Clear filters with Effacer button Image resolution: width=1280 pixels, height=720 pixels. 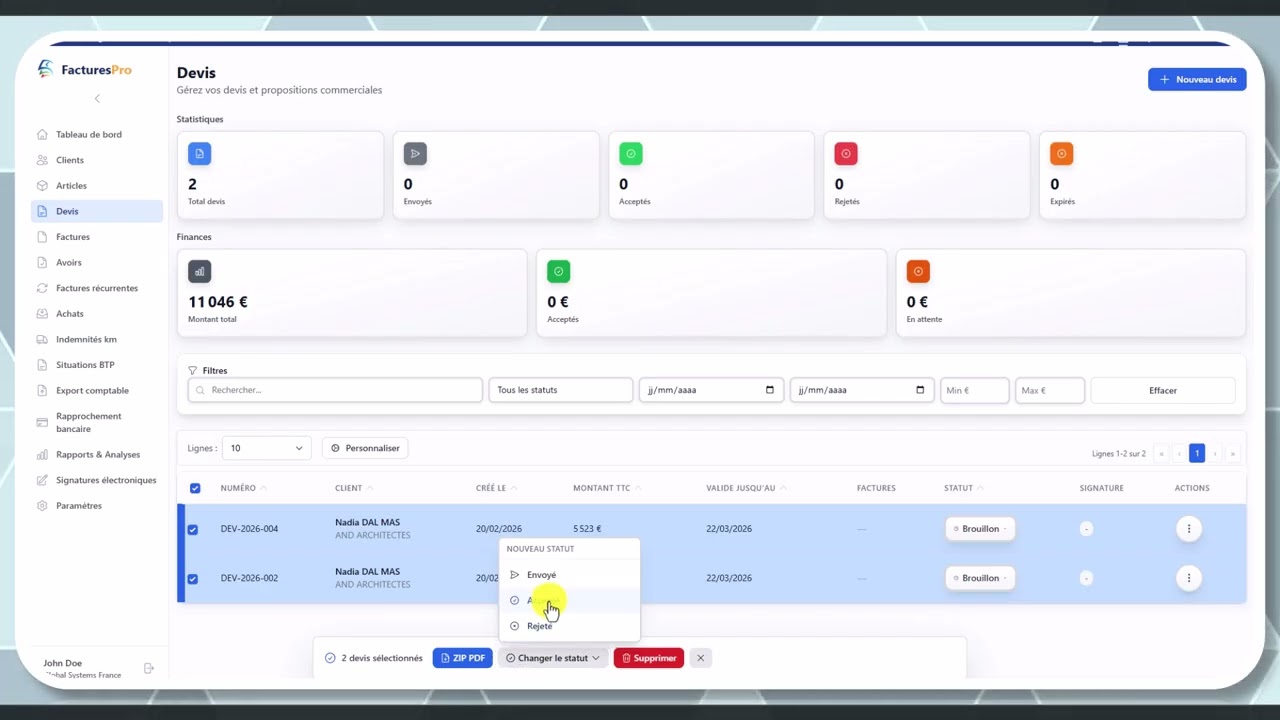pos(1163,390)
